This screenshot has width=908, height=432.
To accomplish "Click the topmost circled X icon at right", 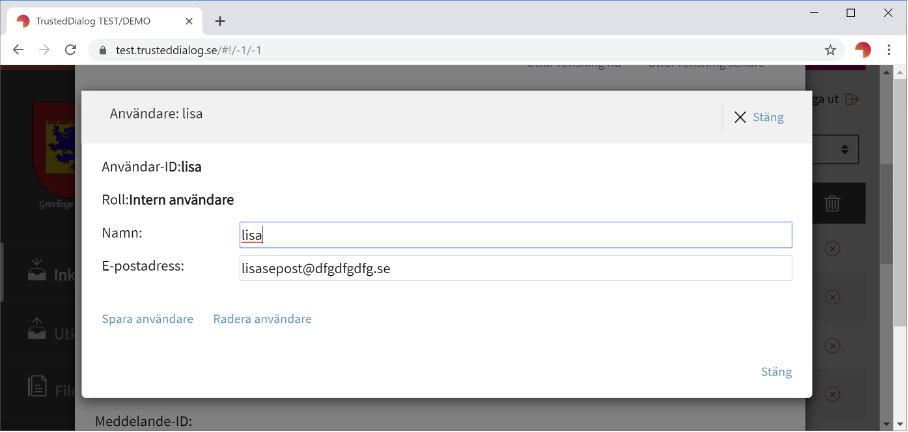I will 832,249.
